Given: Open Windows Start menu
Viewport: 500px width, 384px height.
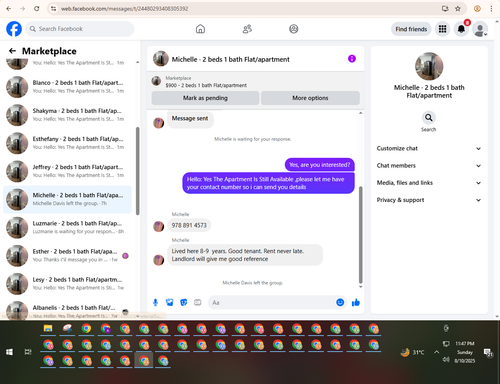Looking at the screenshot, I should coord(9,352).
